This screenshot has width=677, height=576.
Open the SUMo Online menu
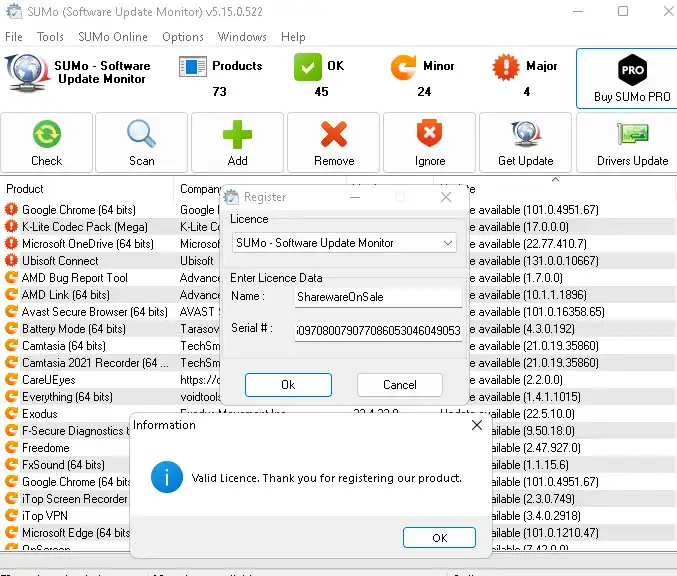(x=112, y=37)
